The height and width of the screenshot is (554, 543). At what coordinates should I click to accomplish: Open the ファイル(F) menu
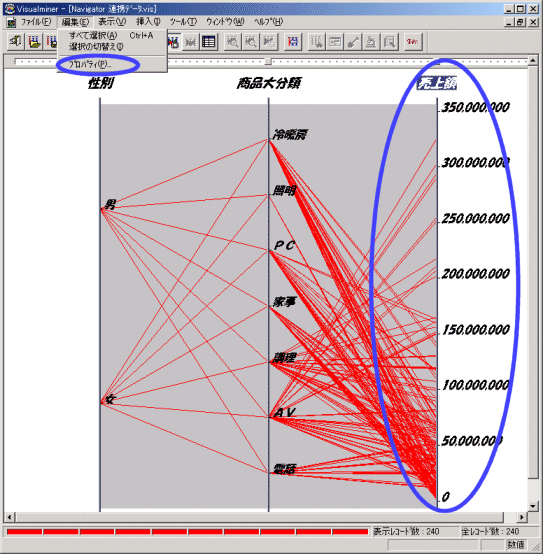click(x=36, y=22)
